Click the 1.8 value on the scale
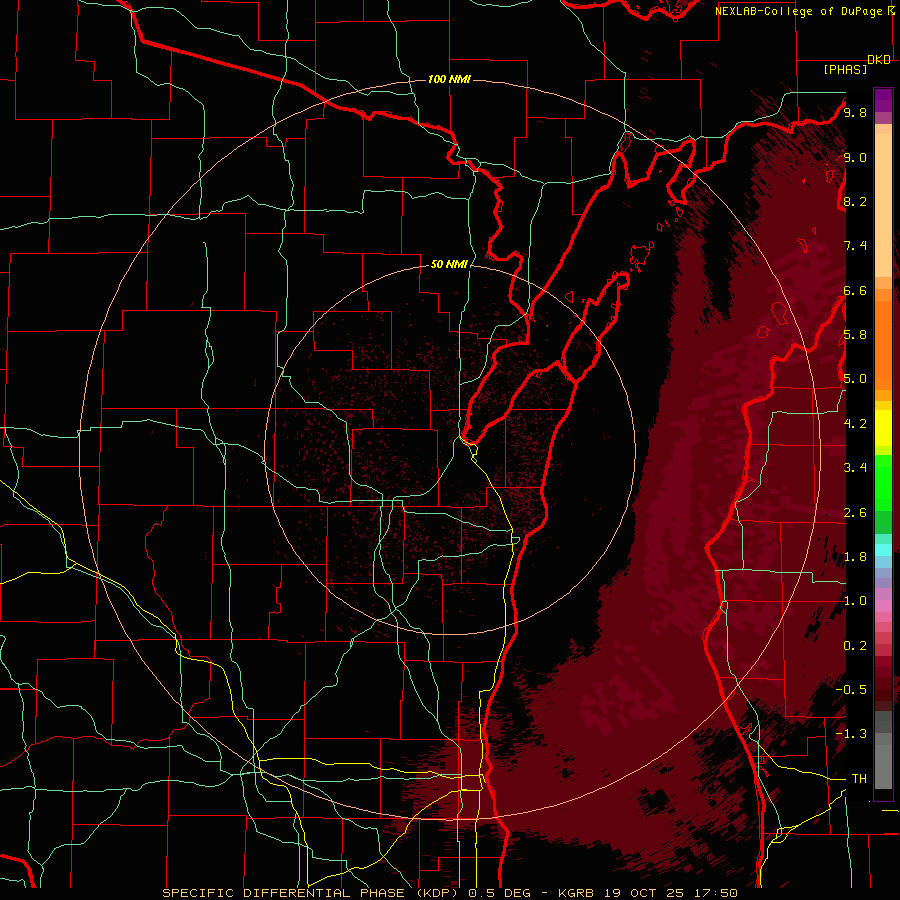 [x=855, y=557]
